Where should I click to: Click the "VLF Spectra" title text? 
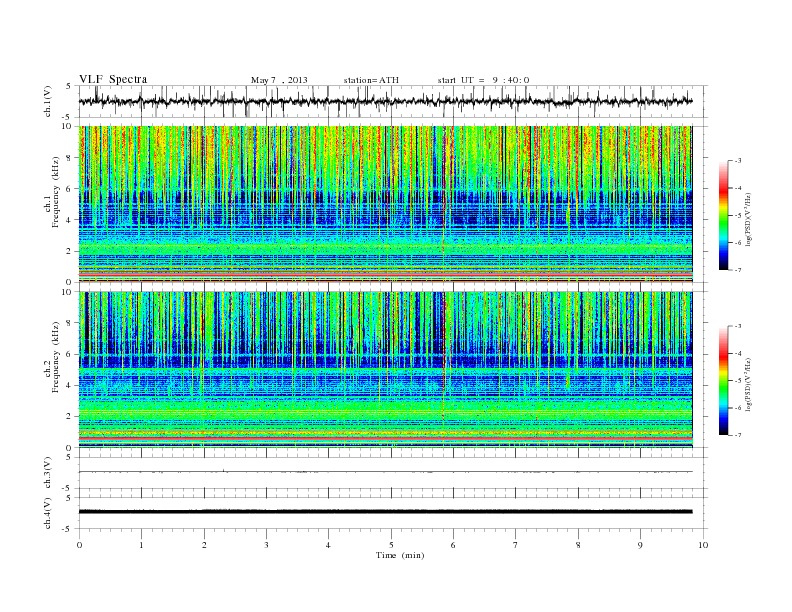pyautogui.click(x=113, y=79)
